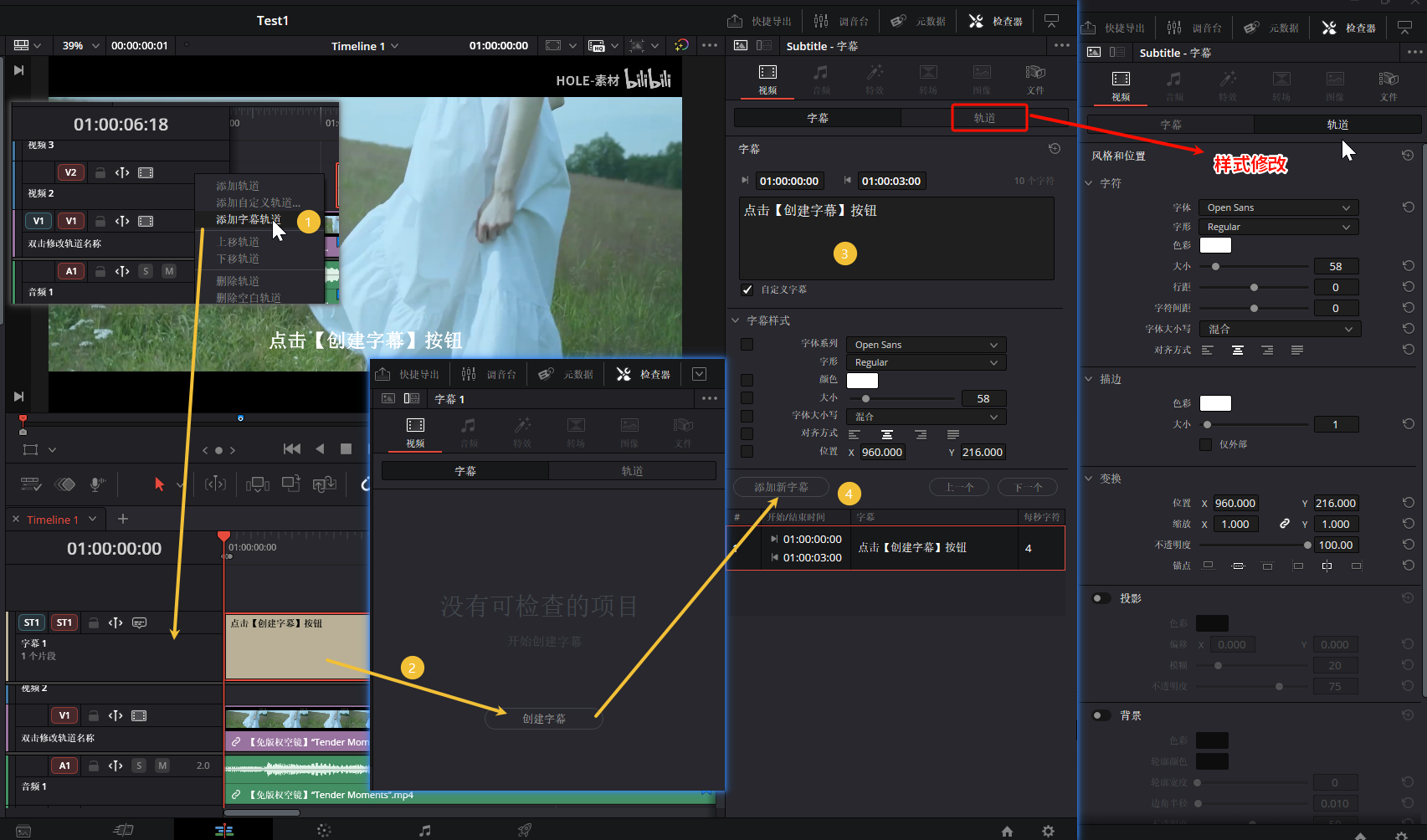Image resolution: width=1427 pixels, height=840 pixels.
Task: Collapse the 字符 section
Action: pos(1089,183)
